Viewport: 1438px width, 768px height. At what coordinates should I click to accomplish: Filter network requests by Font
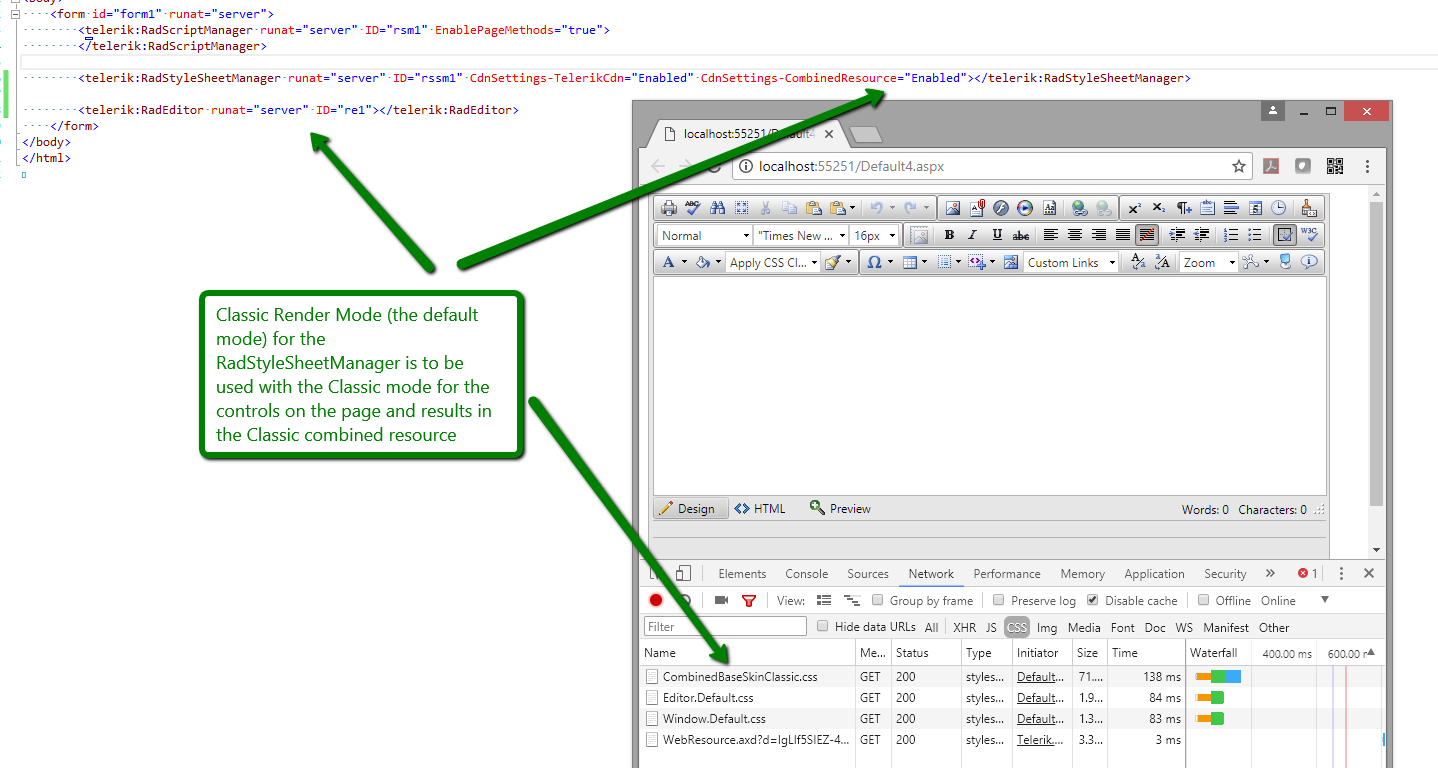click(x=1123, y=627)
